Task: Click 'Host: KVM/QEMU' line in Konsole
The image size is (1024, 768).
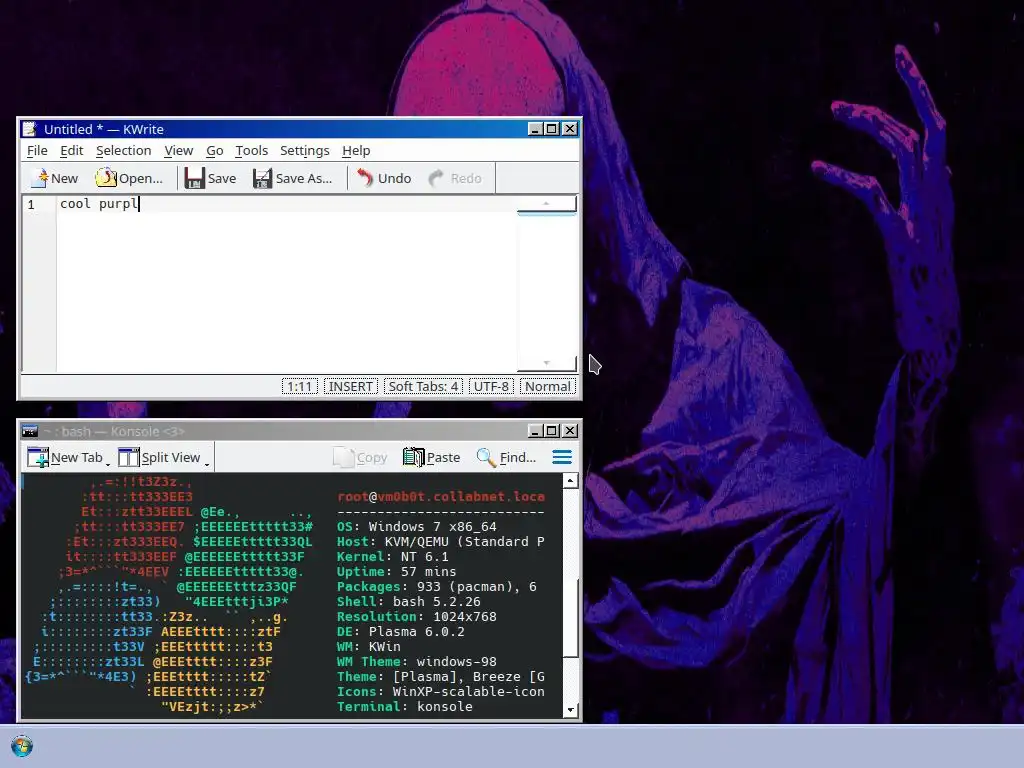Action: (441, 541)
